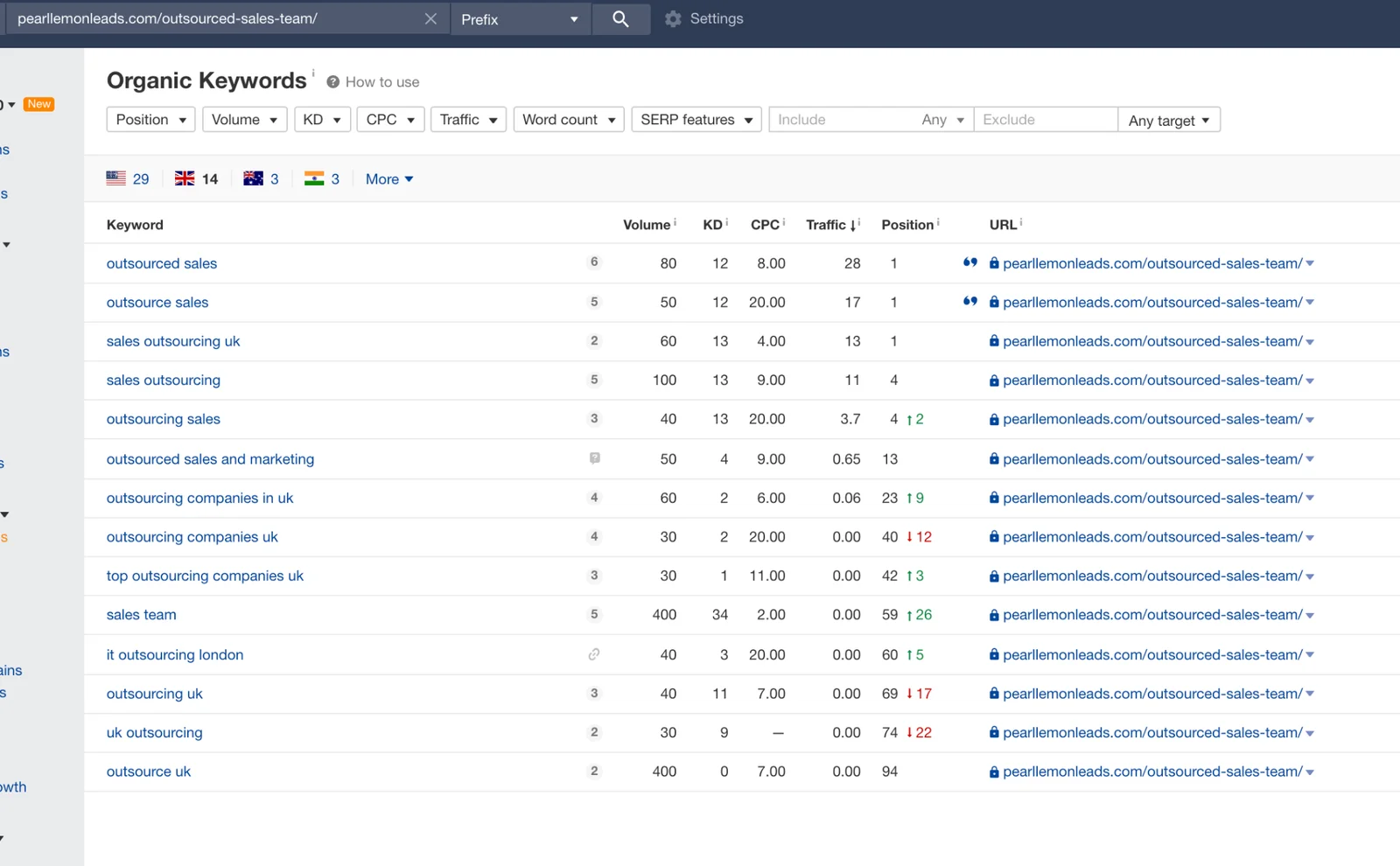This screenshot has width=1400, height=866.
Task: Open Settings gear icon
Action: (x=672, y=19)
